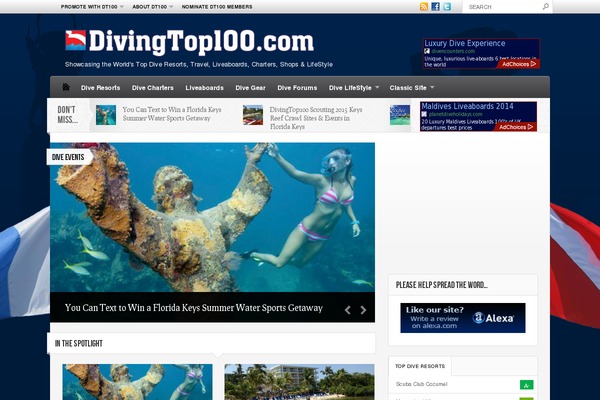This screenshot has width=600, height=400.
Task: Visit Dive Forums from navigation
Action: 297,88
